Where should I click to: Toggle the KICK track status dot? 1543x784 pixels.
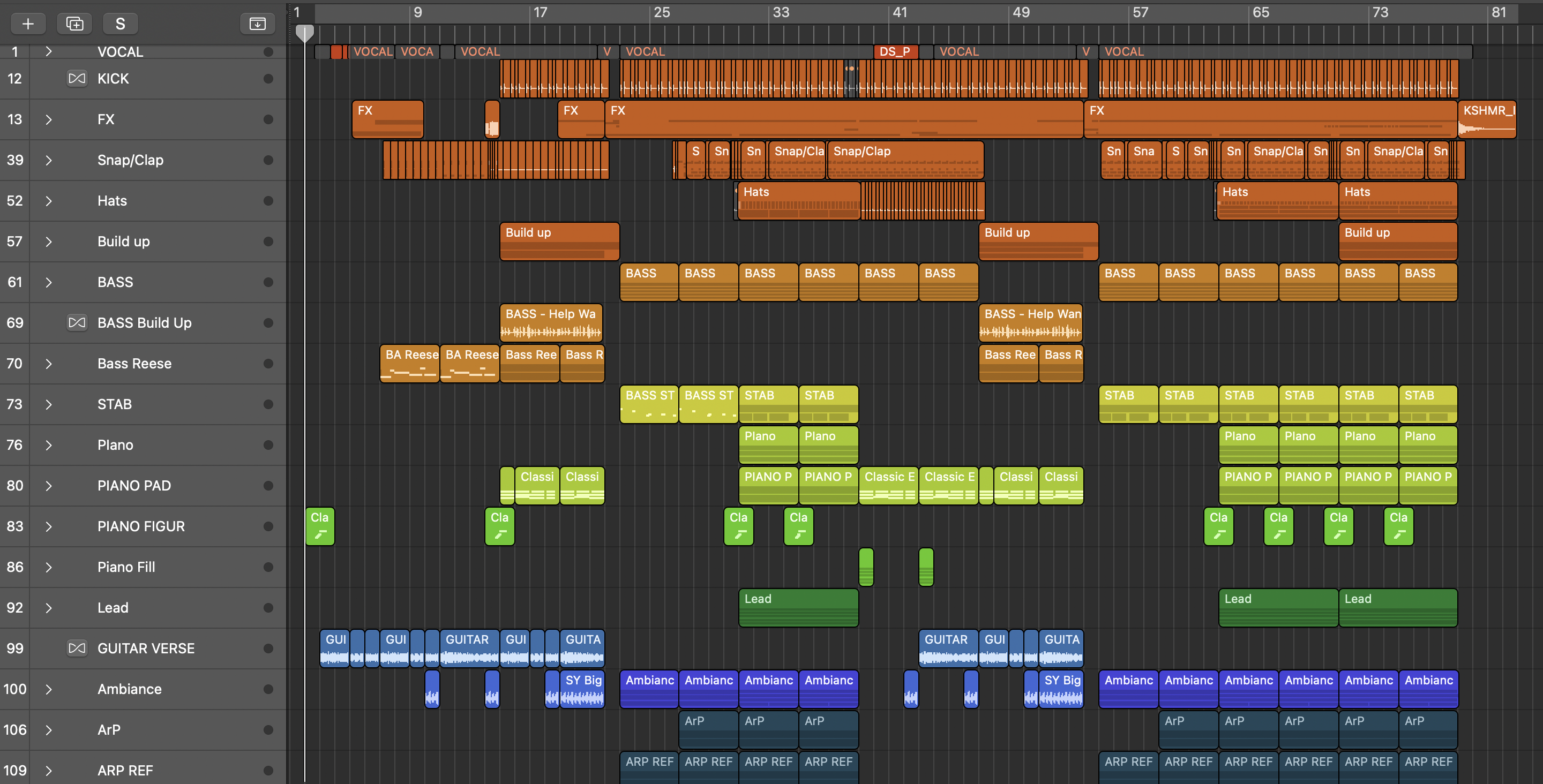click(268, 79)
